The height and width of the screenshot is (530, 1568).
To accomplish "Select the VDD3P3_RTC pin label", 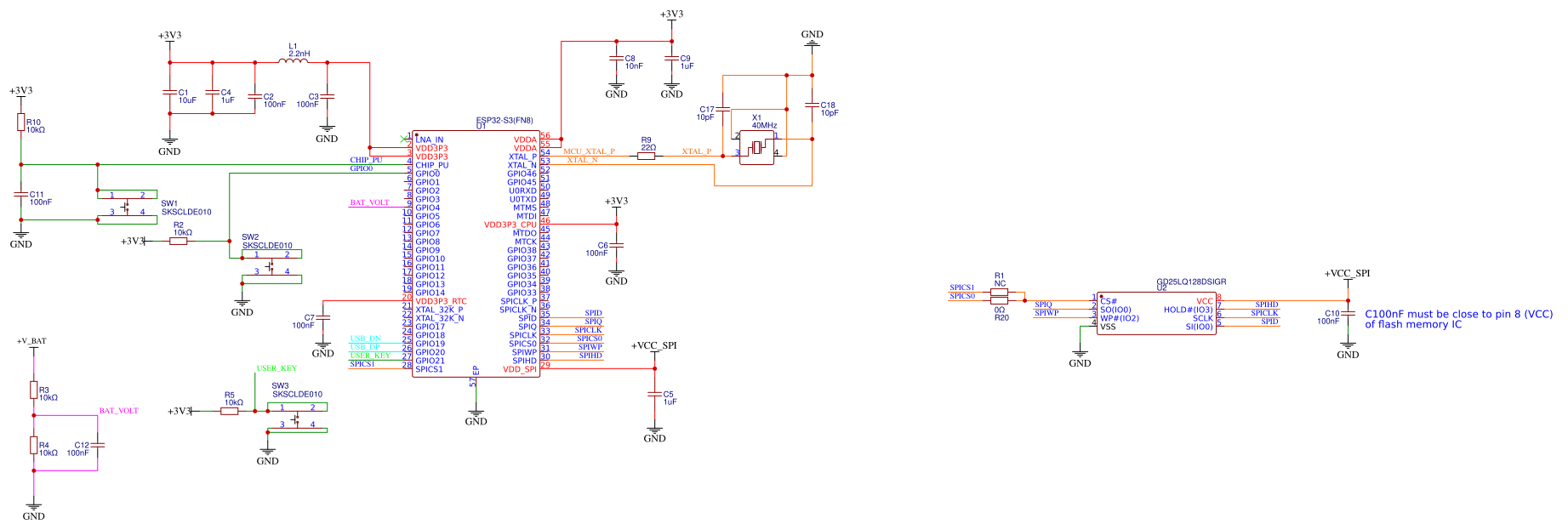I will coord(441,301).
